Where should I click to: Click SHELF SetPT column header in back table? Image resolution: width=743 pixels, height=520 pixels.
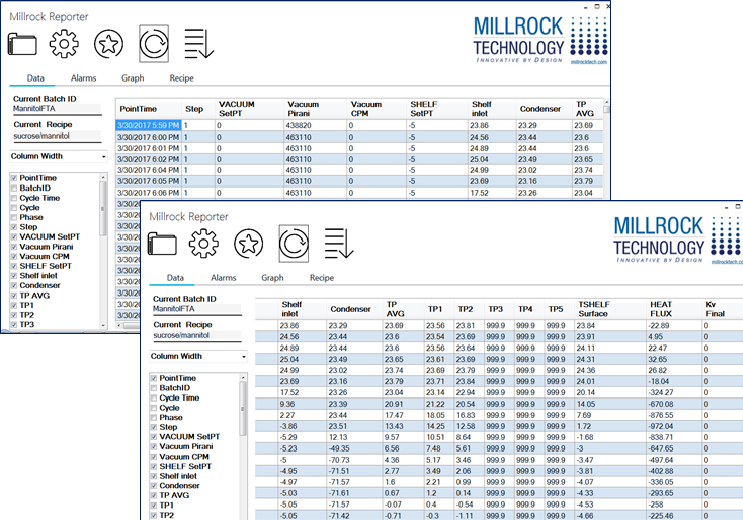pyautogui.click(x=437, y=109)
